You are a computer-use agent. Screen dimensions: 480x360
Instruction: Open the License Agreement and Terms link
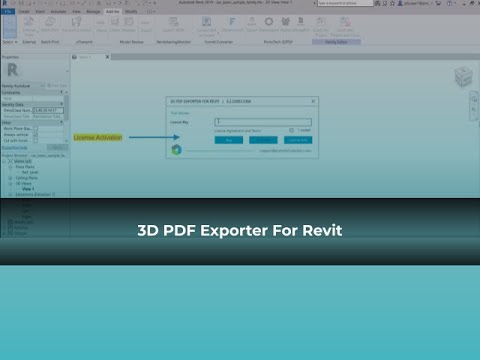(237, 131)
